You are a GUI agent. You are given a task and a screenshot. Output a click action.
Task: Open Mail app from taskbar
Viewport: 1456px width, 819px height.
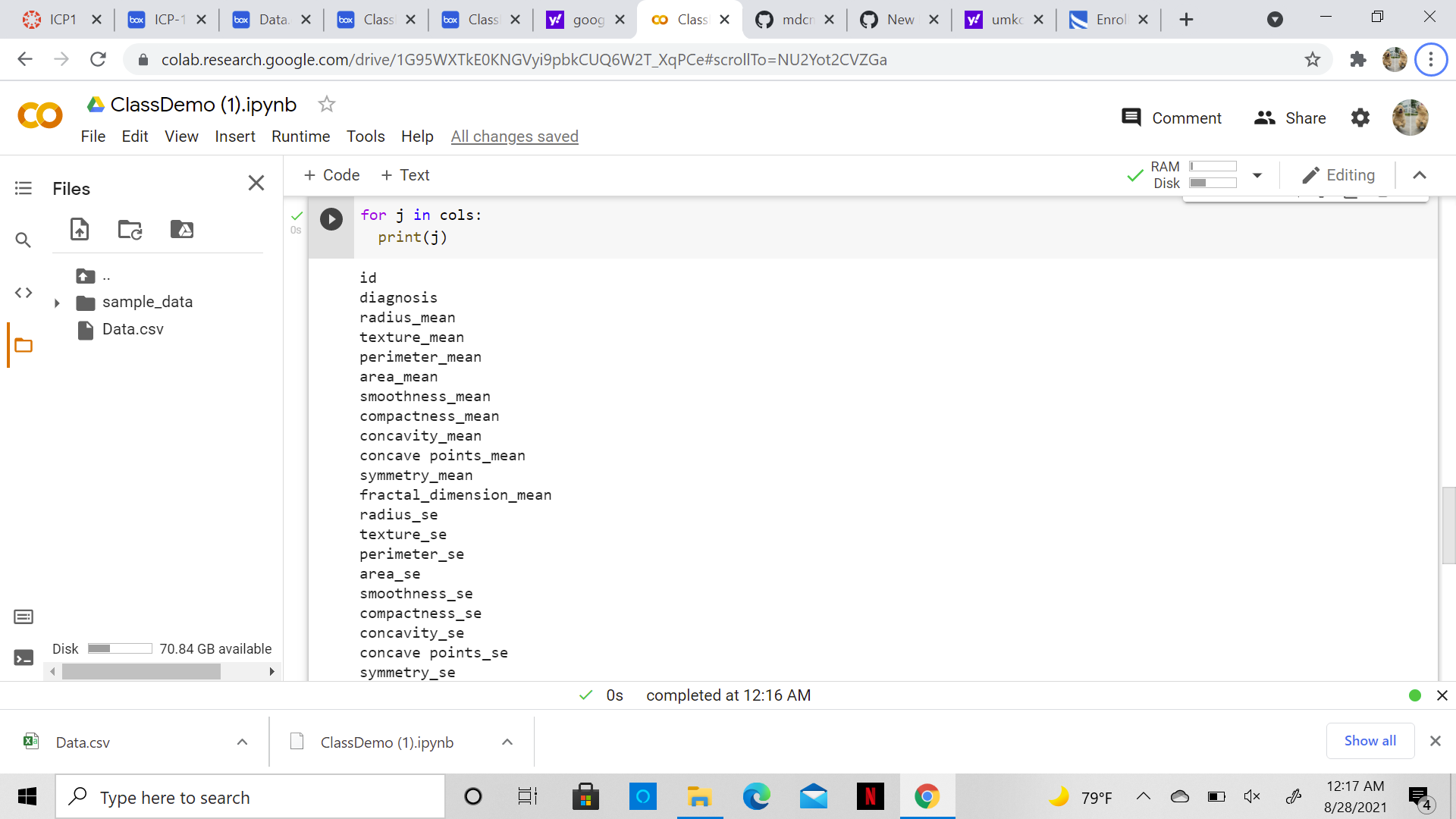[813, 796]
